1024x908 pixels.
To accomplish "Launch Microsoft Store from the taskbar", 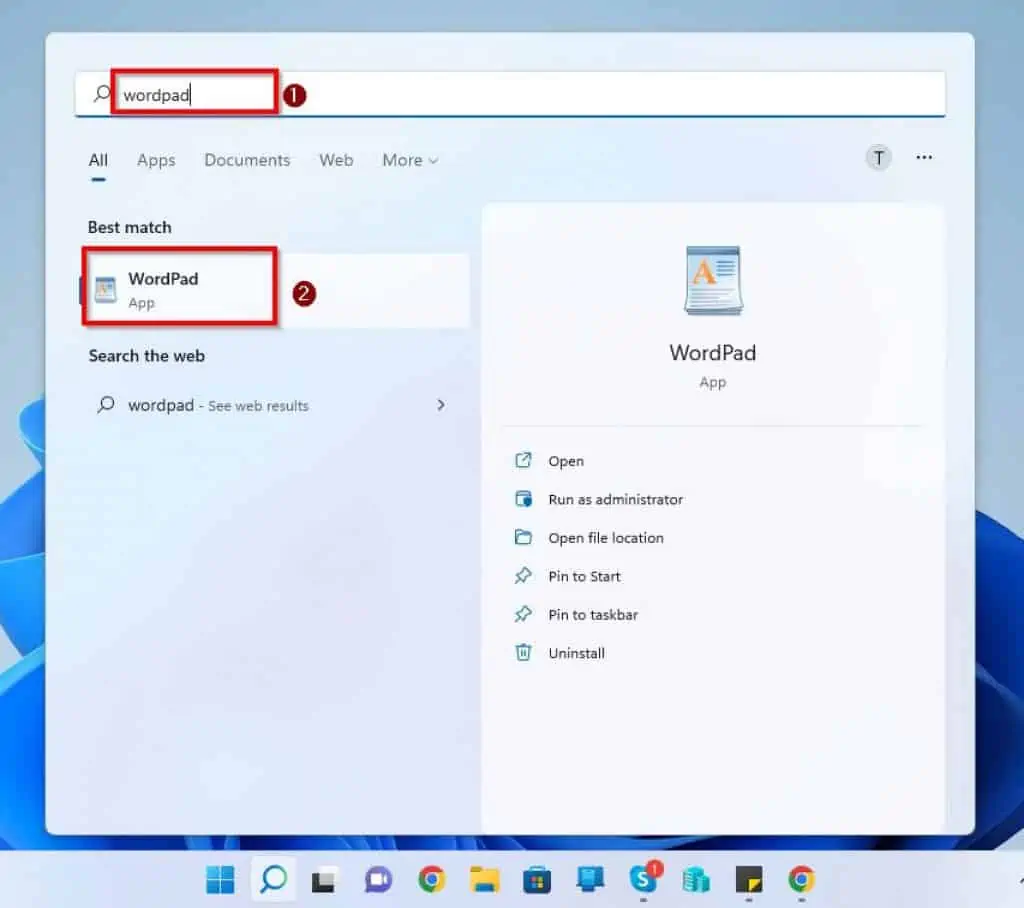I will (x=538, y=880).
